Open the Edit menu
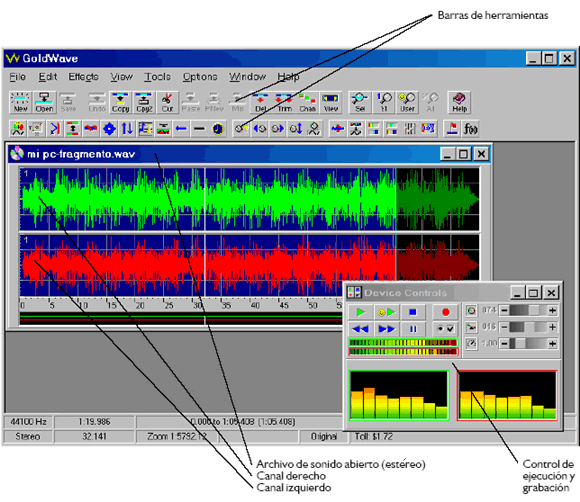The width and height of the screenshot is (580, 502). (x=48, y=77)
